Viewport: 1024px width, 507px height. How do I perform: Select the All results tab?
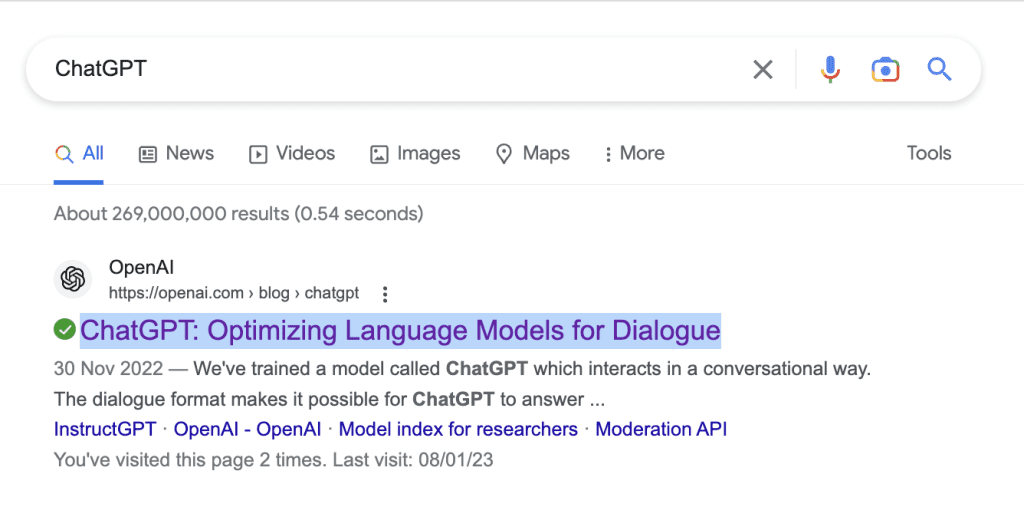[x=80, y=154]
